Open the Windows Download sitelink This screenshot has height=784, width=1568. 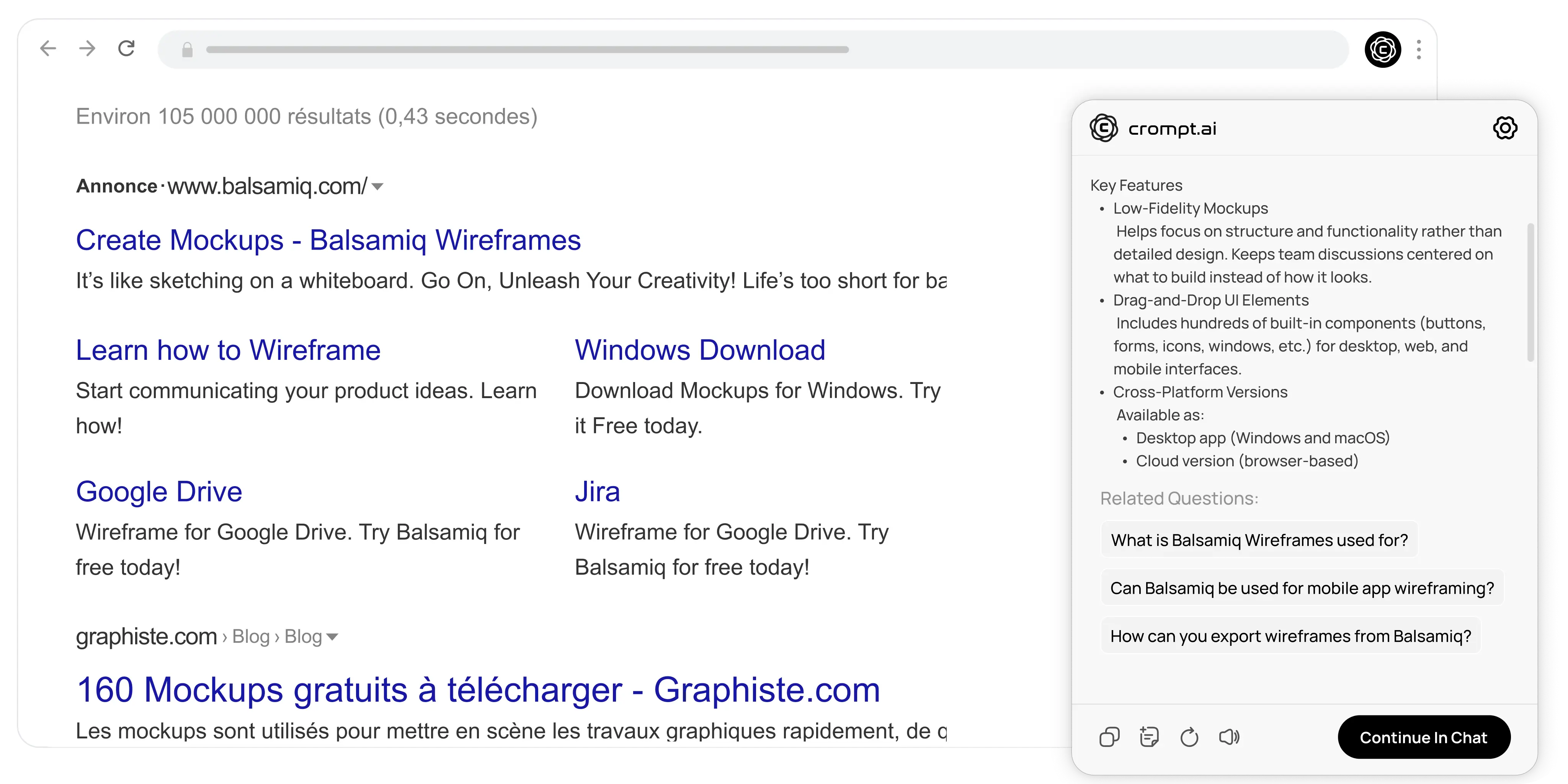pos(699,350)
